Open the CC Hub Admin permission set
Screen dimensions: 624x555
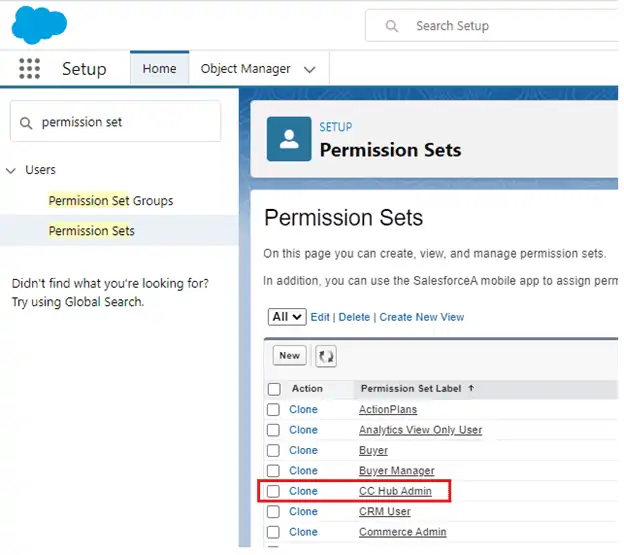pos(395,491)
